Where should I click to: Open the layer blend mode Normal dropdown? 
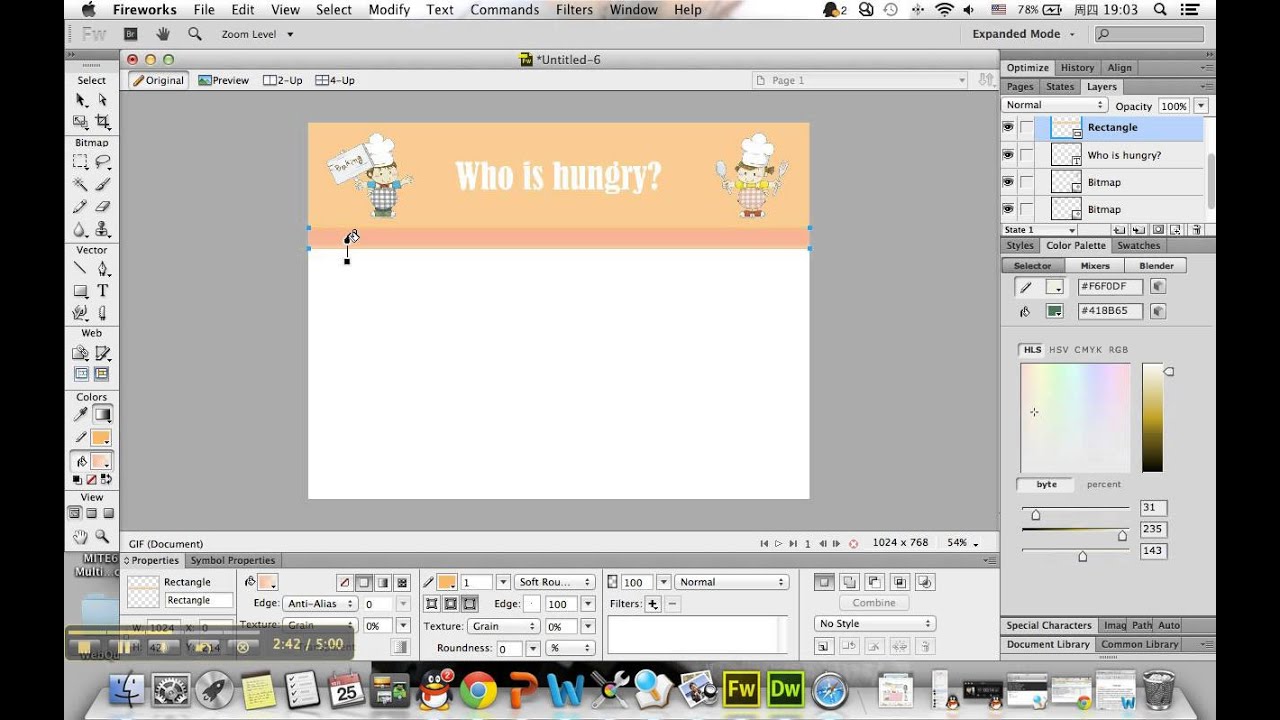1054,105
